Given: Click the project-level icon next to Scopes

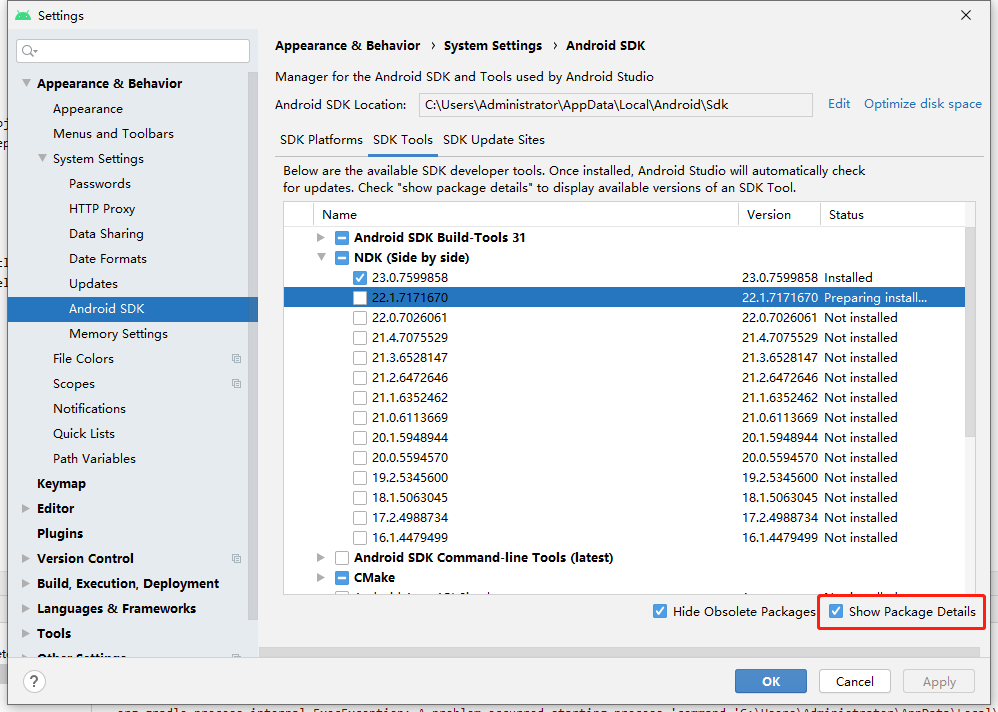Looking at the screenshot, I should [237, 384].
